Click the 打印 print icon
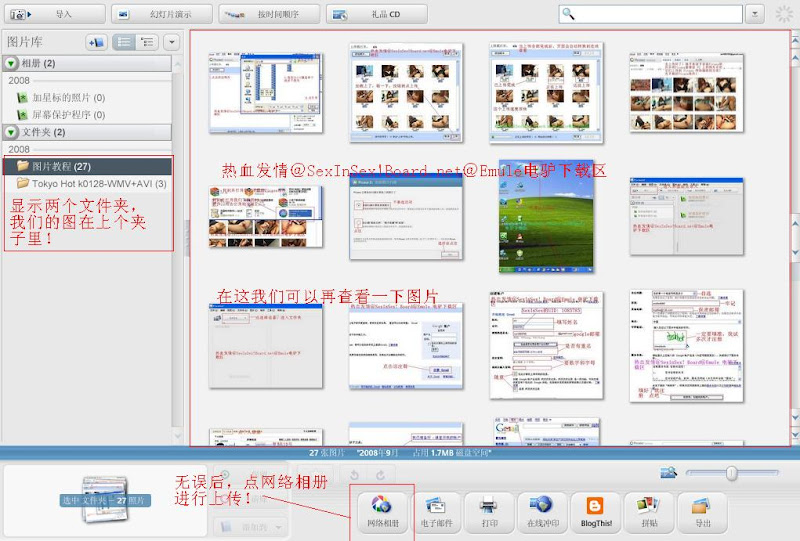The height and width of the screenshot is (541, 800). [489, 512]
